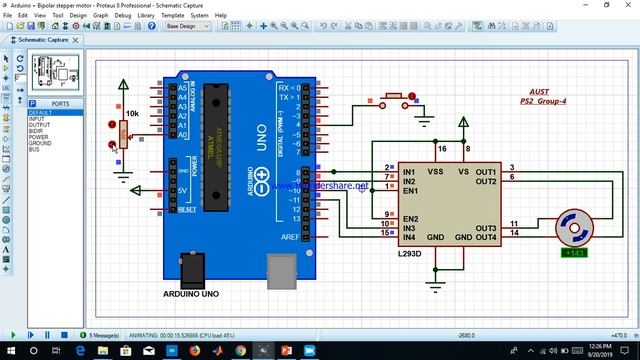Open the Template menu

173,15
